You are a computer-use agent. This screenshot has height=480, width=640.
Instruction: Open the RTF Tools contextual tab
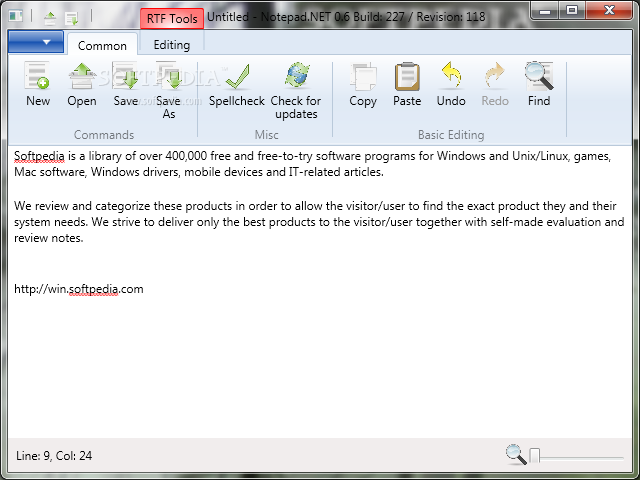172,18
